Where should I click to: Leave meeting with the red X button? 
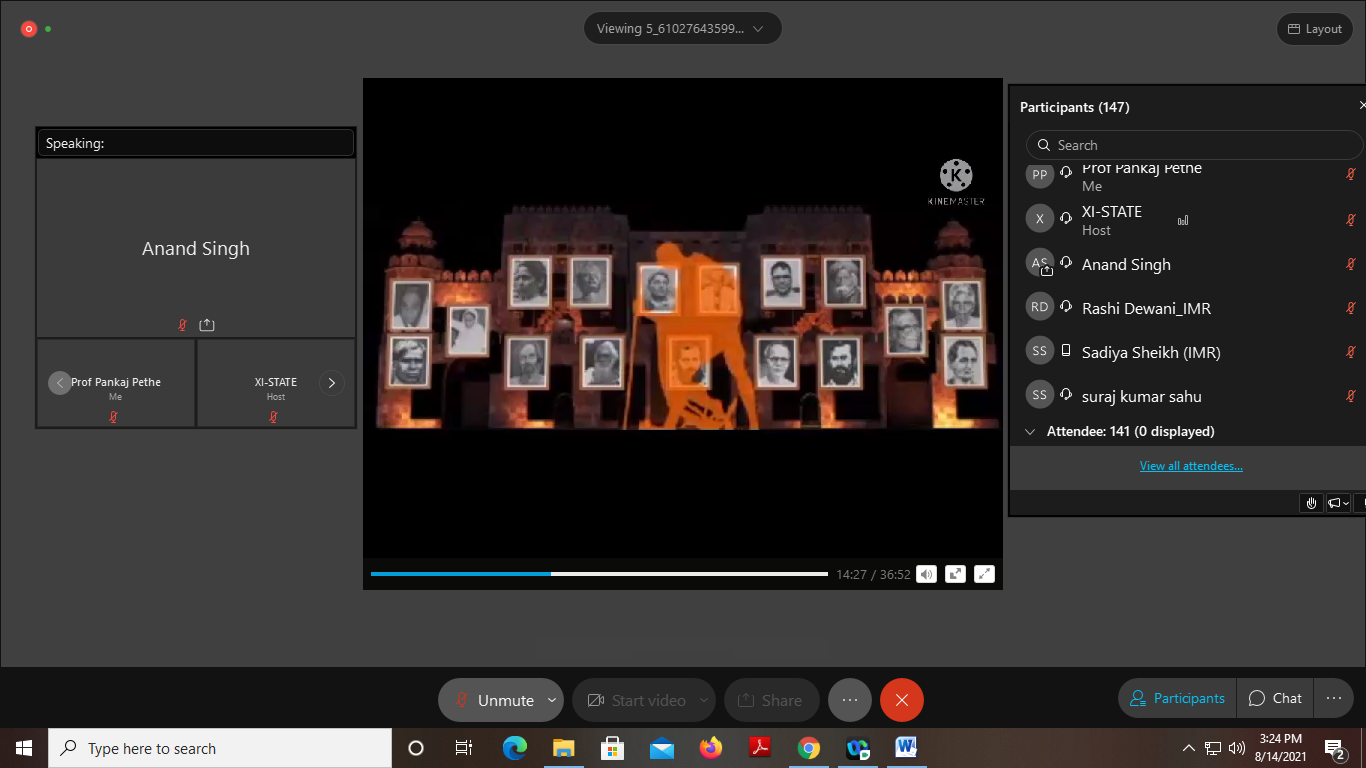point(902,700)
